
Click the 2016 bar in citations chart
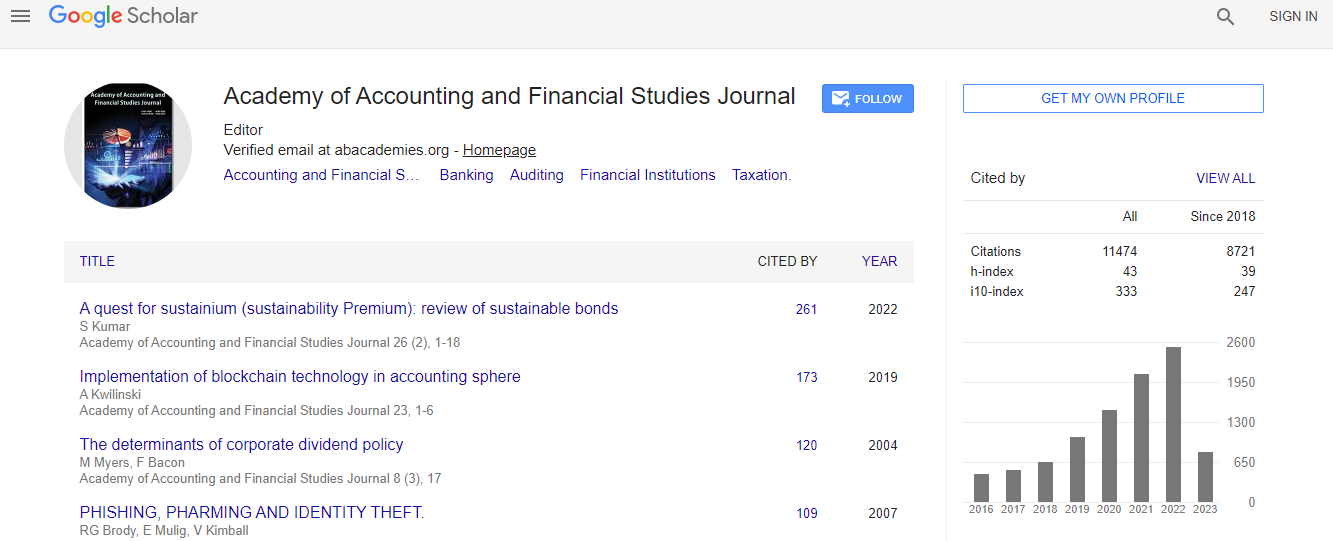click(x=981, y=488)
